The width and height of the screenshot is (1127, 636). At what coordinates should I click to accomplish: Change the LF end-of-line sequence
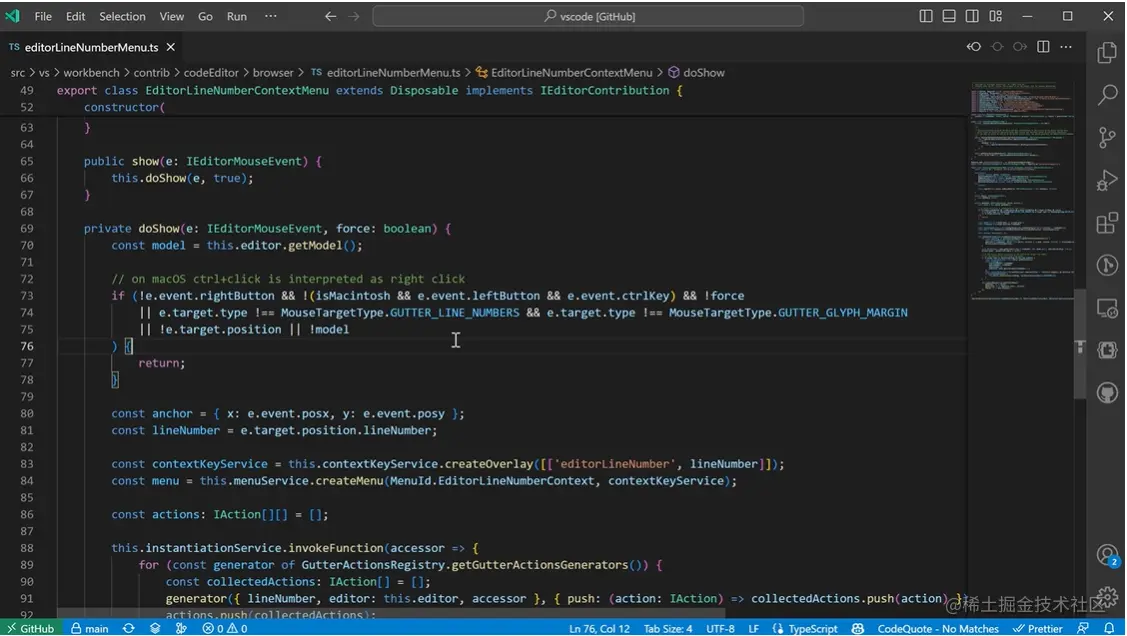click(753, 628)
